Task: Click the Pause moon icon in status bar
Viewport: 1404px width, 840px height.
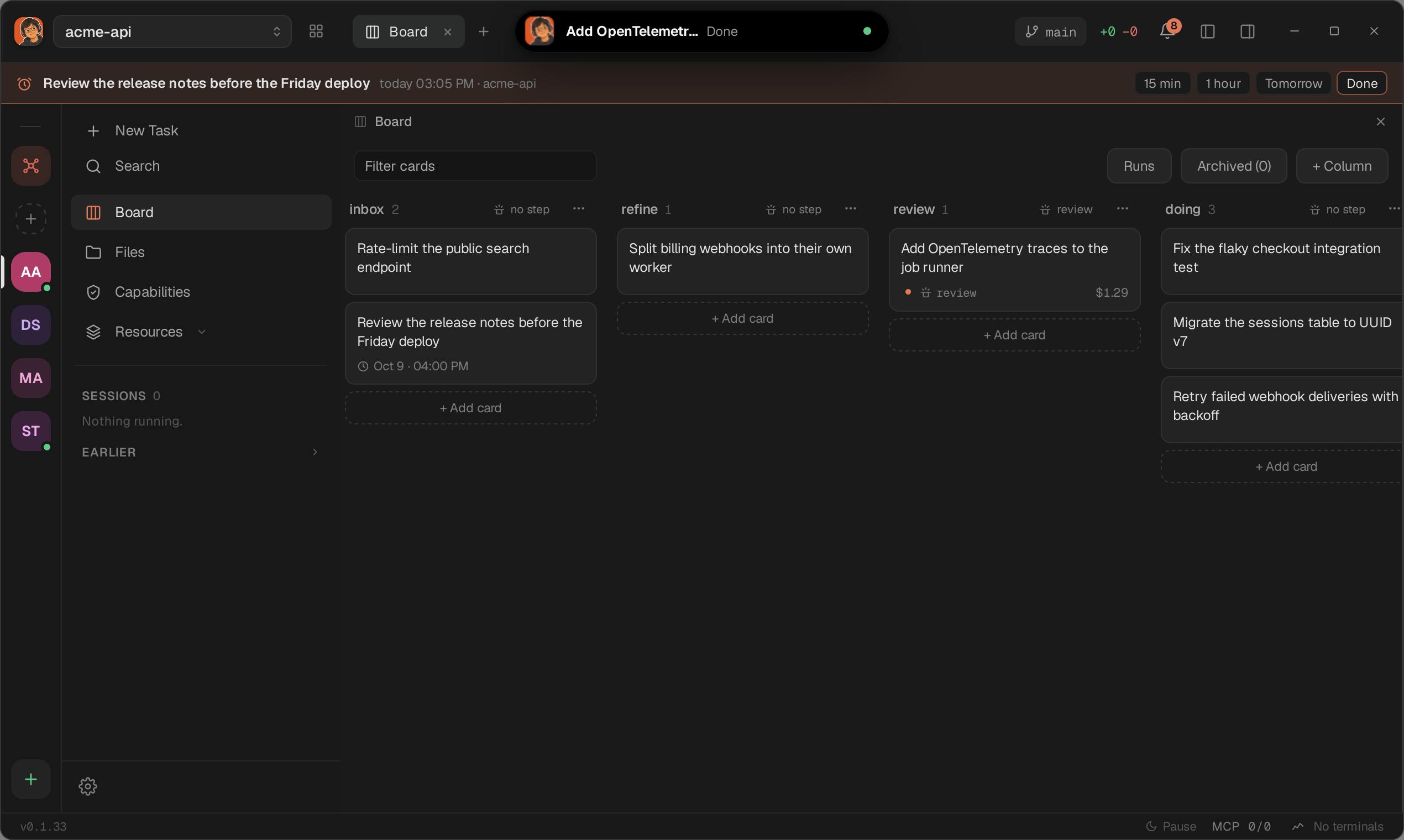Action: [1151, 826]
